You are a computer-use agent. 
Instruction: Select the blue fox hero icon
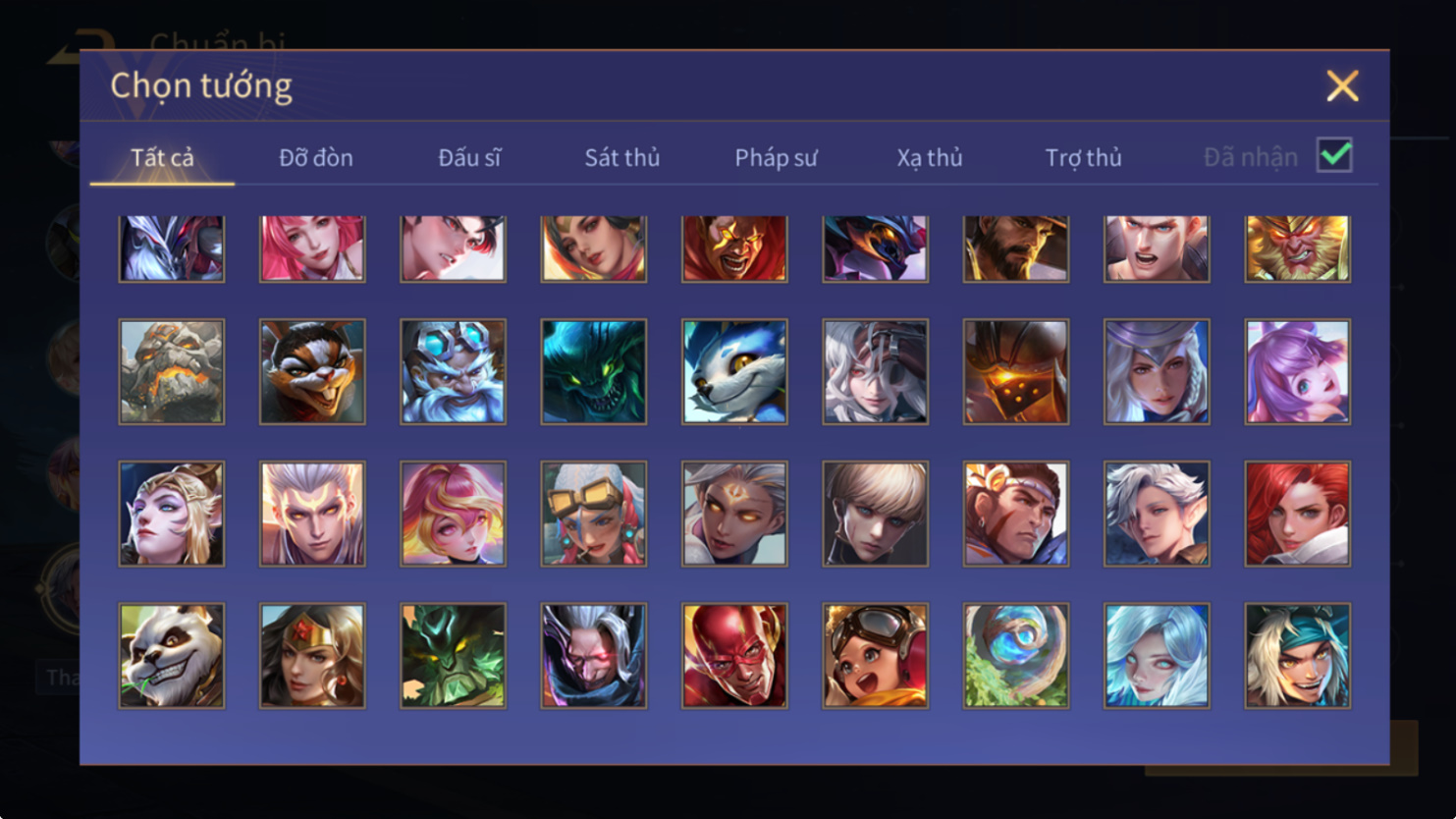click(734, 372)
